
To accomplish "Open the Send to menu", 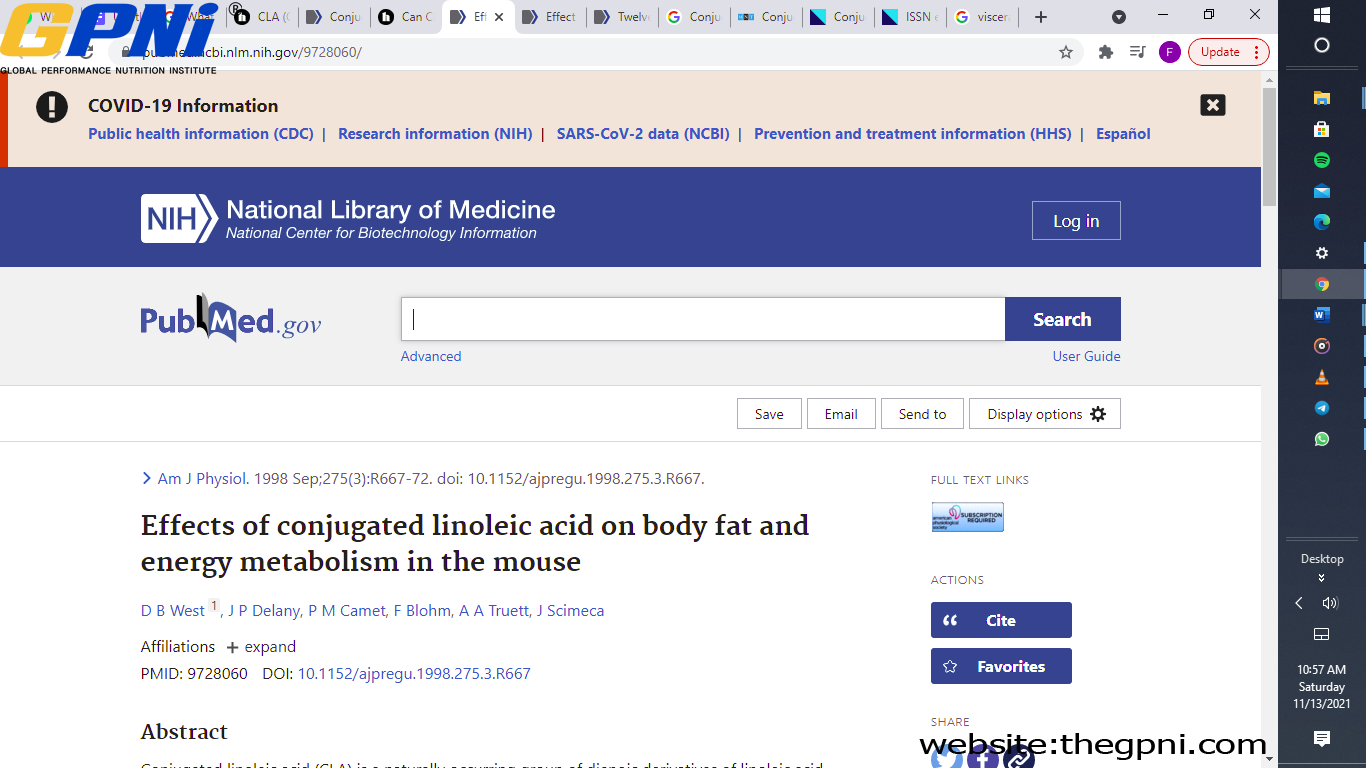I will coord(922,414).
